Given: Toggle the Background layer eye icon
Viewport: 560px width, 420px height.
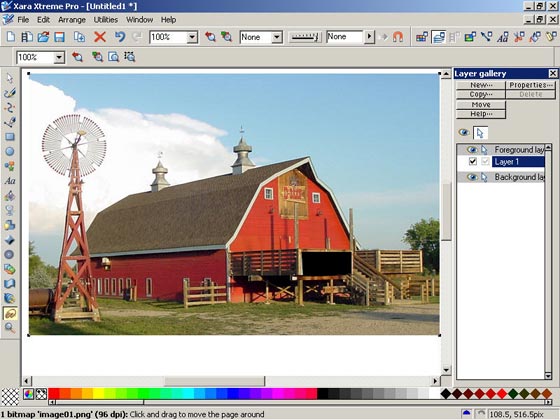Looking at the screenshot, I should 472,177.
